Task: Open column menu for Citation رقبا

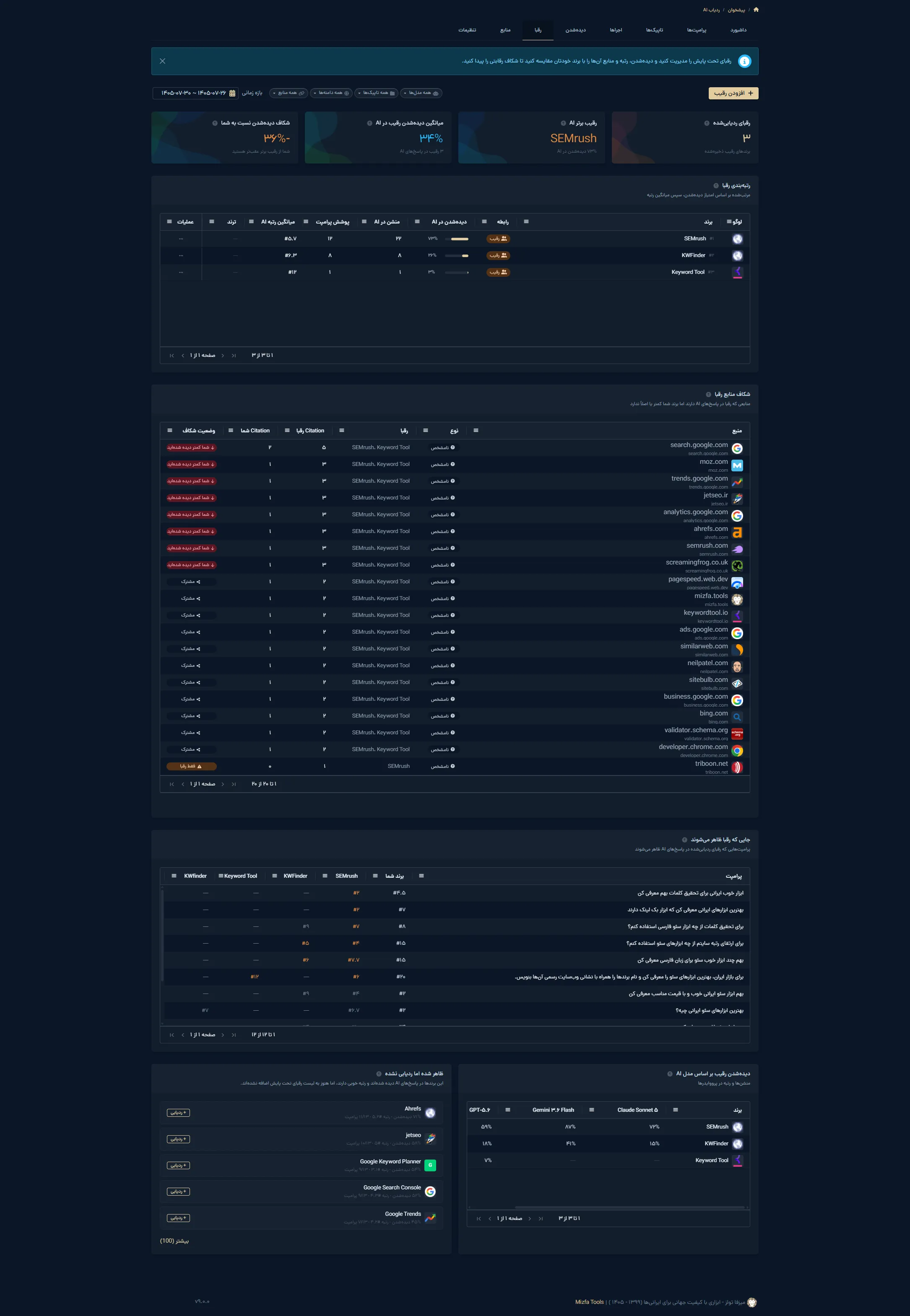Action: click(287, 431)
